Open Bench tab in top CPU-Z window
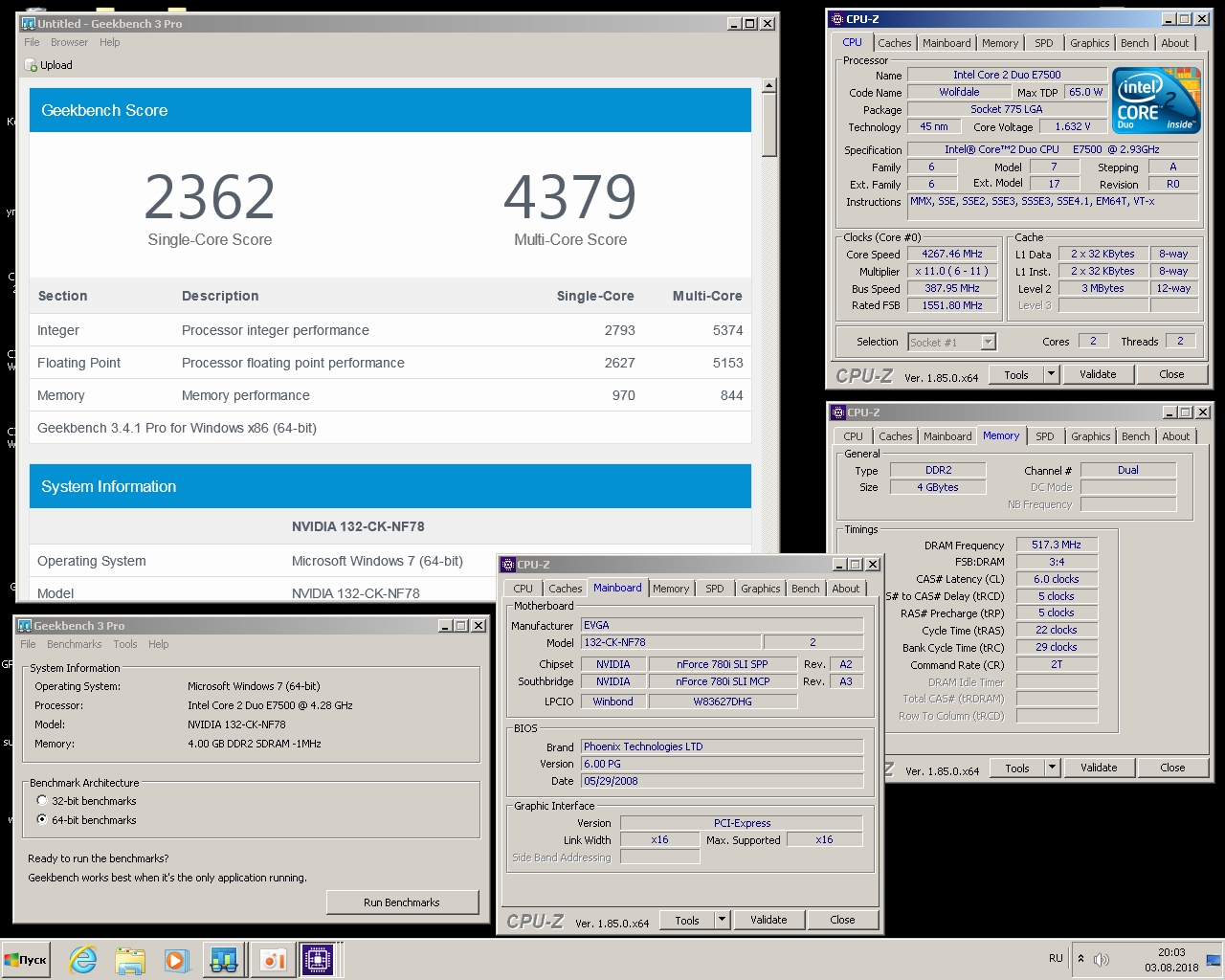 [1135, 43]
